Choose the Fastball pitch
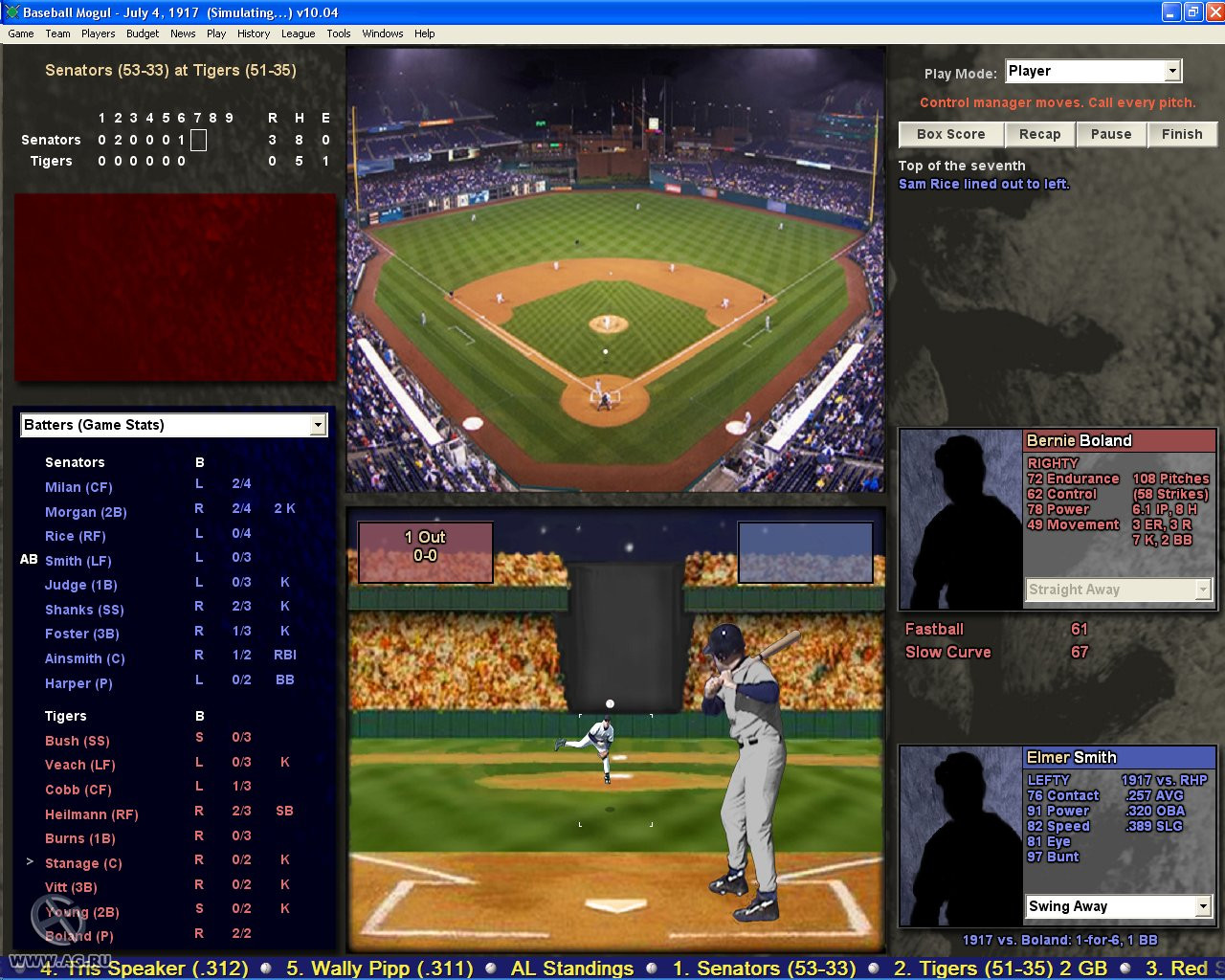The width and height of the screenshot is (1225, 980). pos(935,629)
